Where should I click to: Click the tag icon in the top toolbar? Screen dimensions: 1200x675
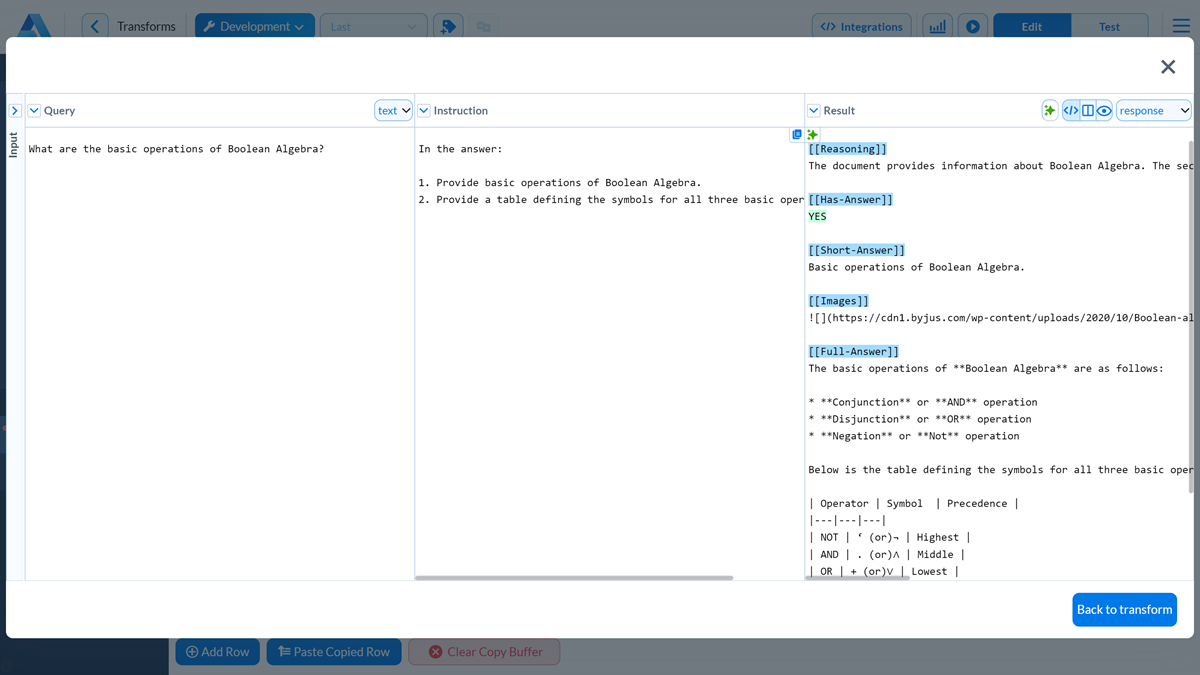pos(447,25)
